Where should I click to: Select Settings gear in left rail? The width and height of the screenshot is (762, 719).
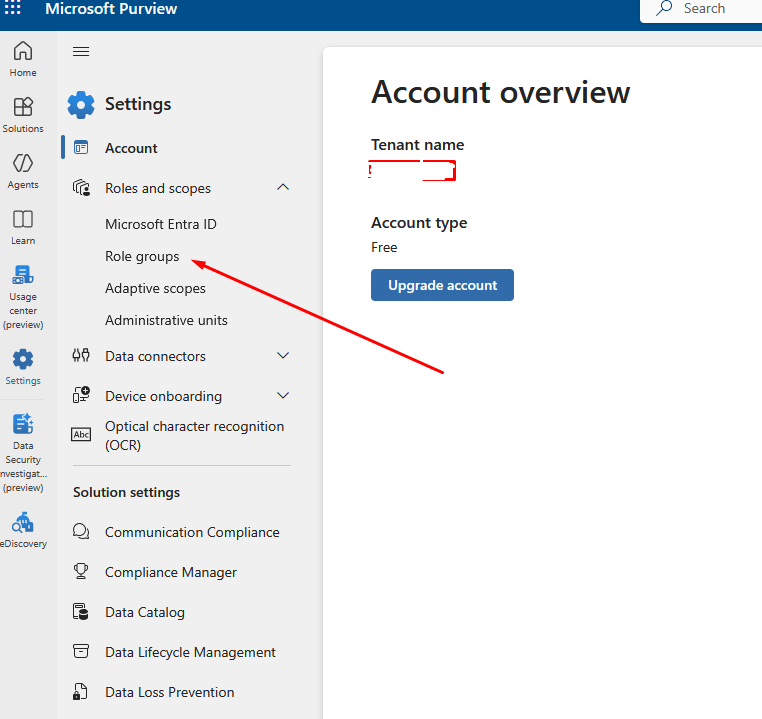[x=23, y=360]
